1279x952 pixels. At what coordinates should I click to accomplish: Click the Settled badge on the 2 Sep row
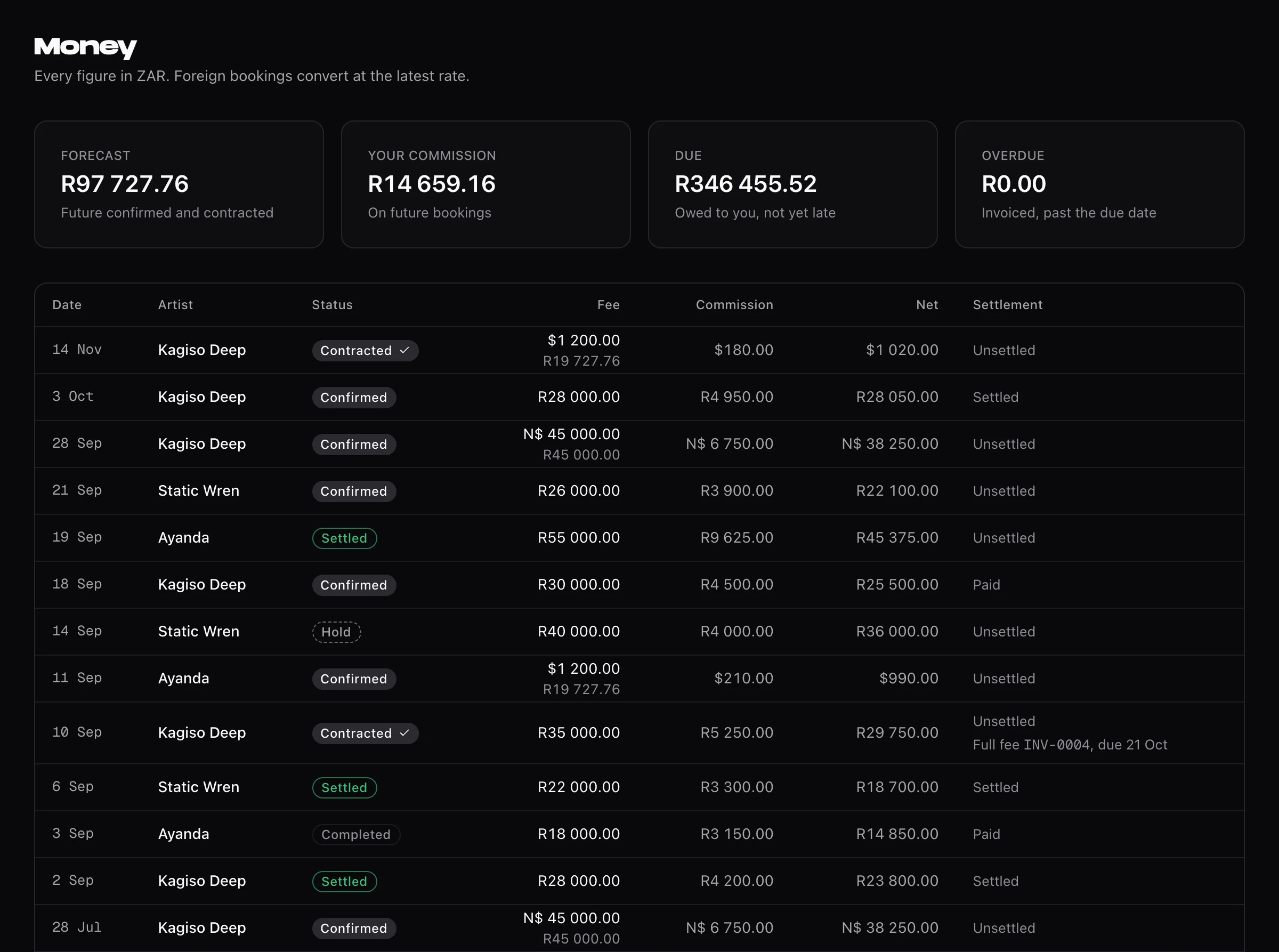click(344, 882)
